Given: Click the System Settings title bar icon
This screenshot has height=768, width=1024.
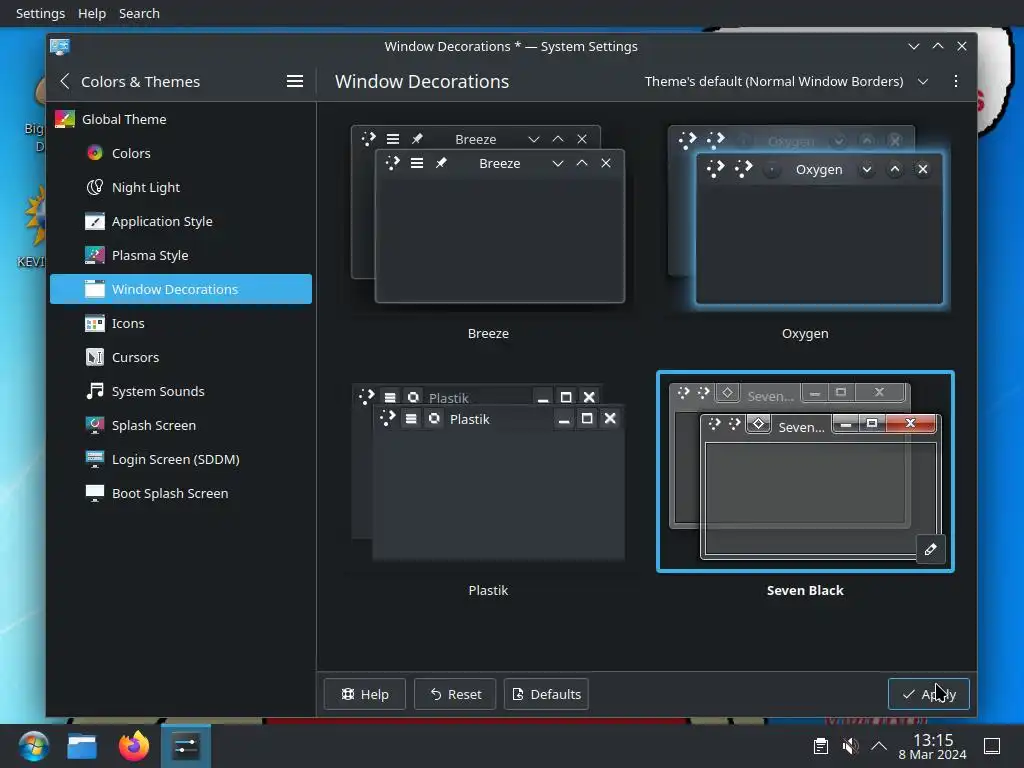Looking at the screenshot, I should click(x=59, y=46).
